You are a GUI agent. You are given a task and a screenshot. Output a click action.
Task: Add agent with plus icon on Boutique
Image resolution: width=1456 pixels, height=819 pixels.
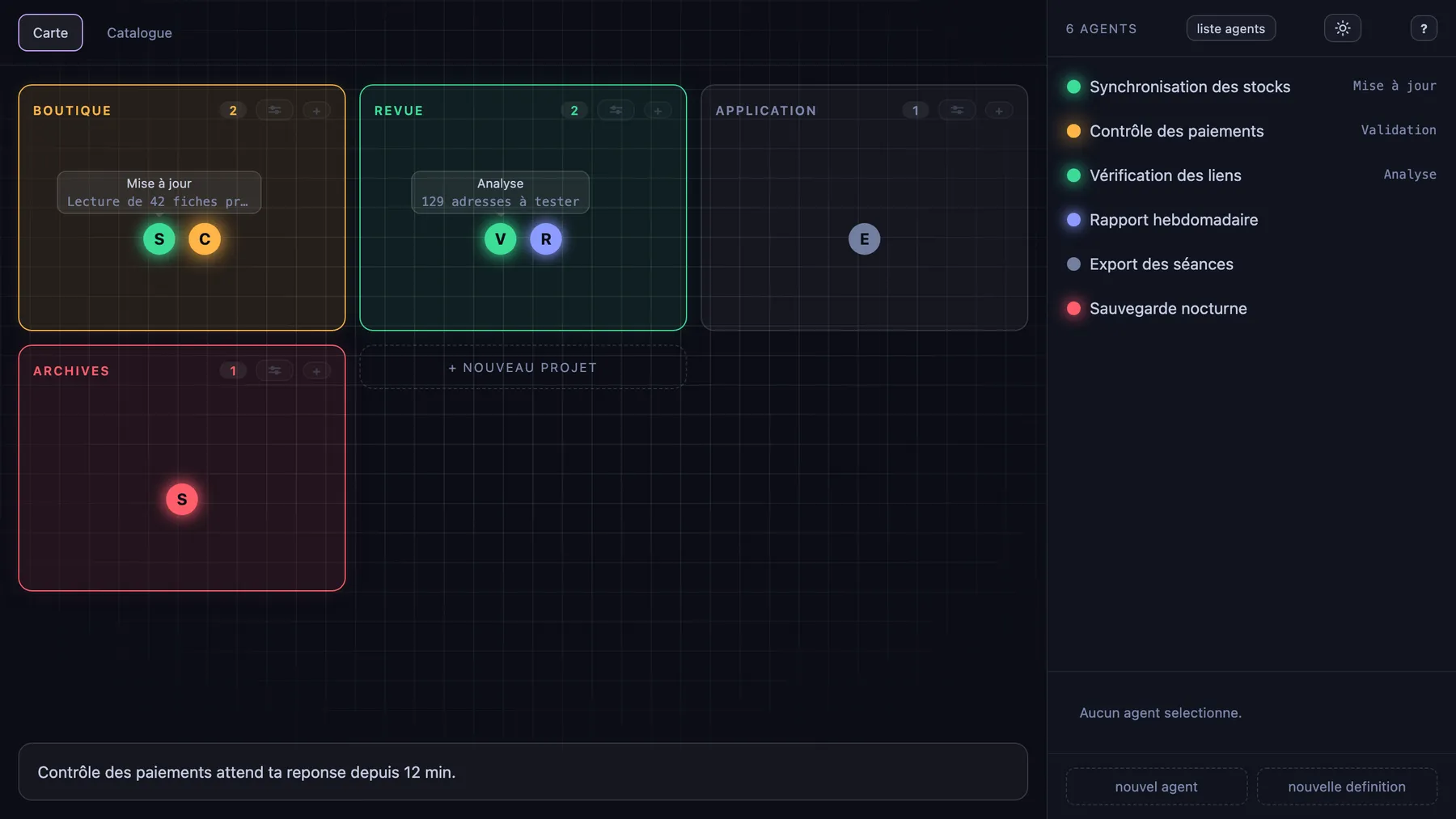tap(316, 110)
